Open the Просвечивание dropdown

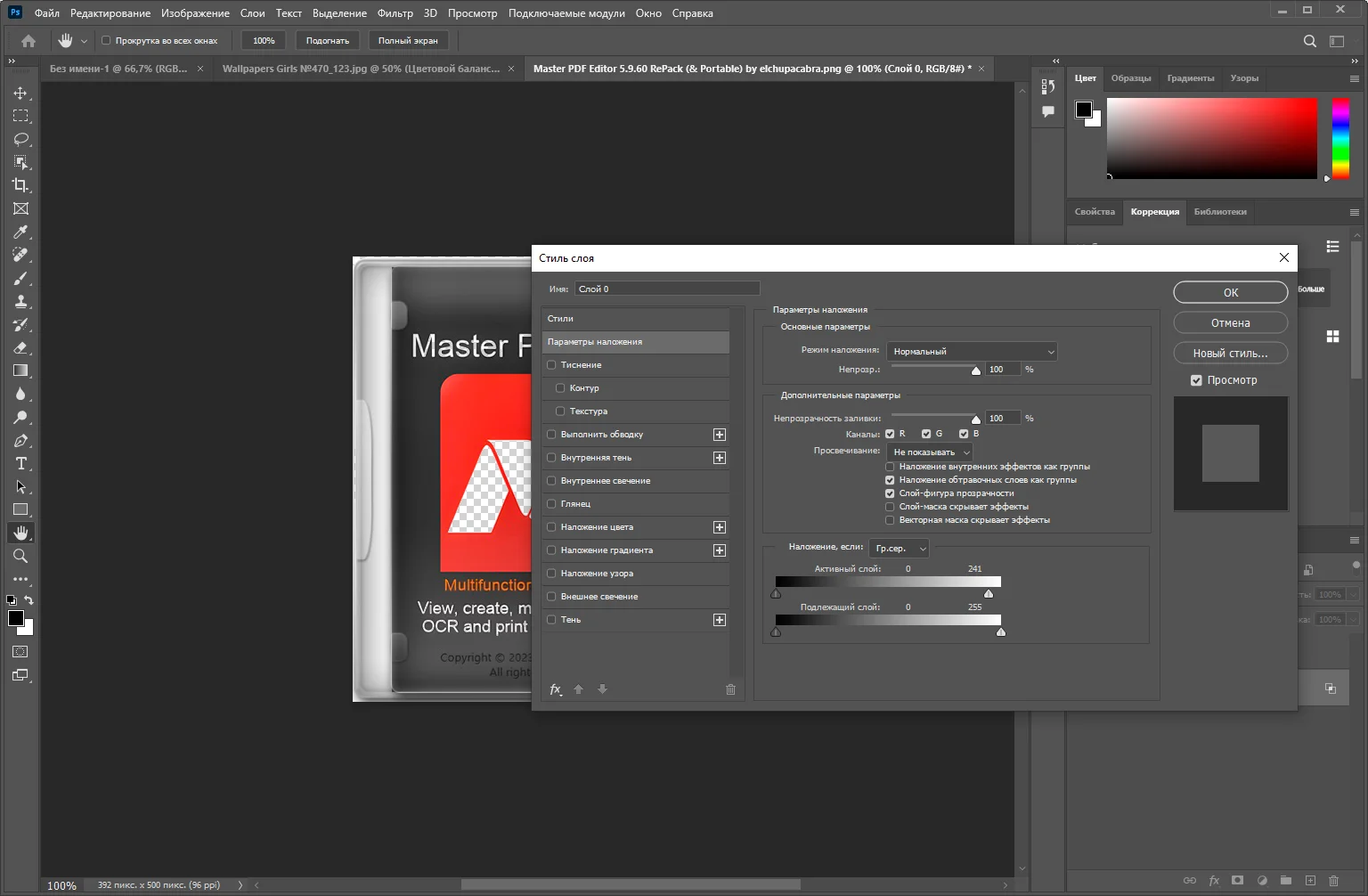(930, 452)
